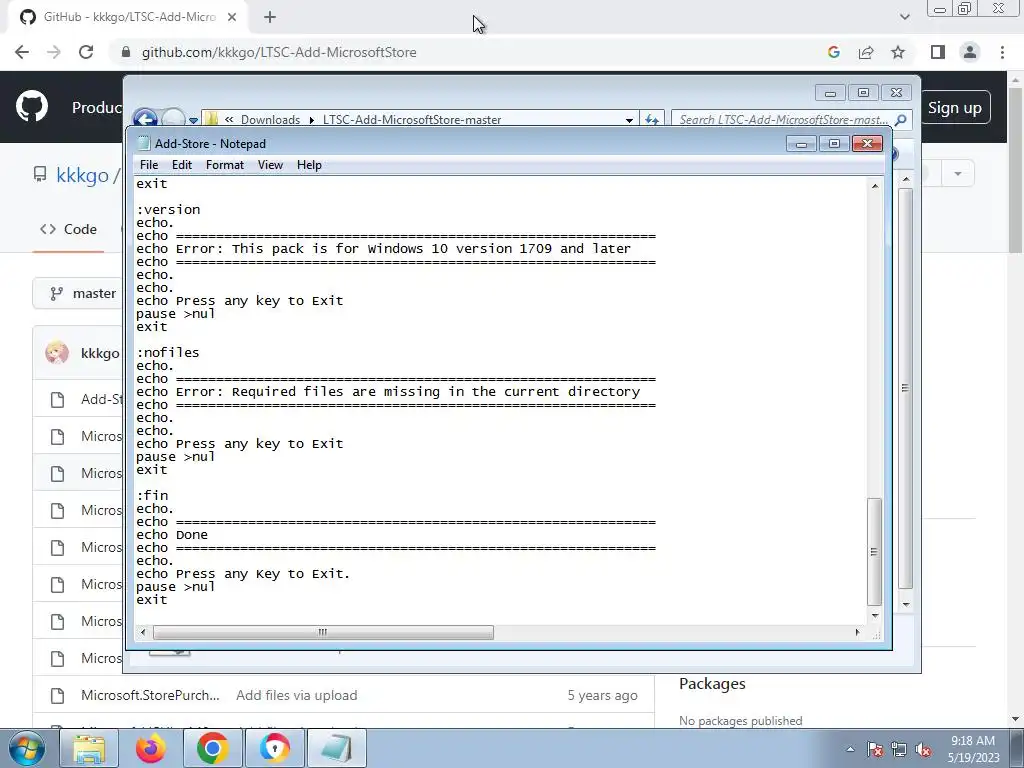Image resolution: width=1024 pixels, height=768 pixels.
Task: Click file icon beside Microsoft.StorePurch...
Action: pyautogui.click(x=57, y=696)
